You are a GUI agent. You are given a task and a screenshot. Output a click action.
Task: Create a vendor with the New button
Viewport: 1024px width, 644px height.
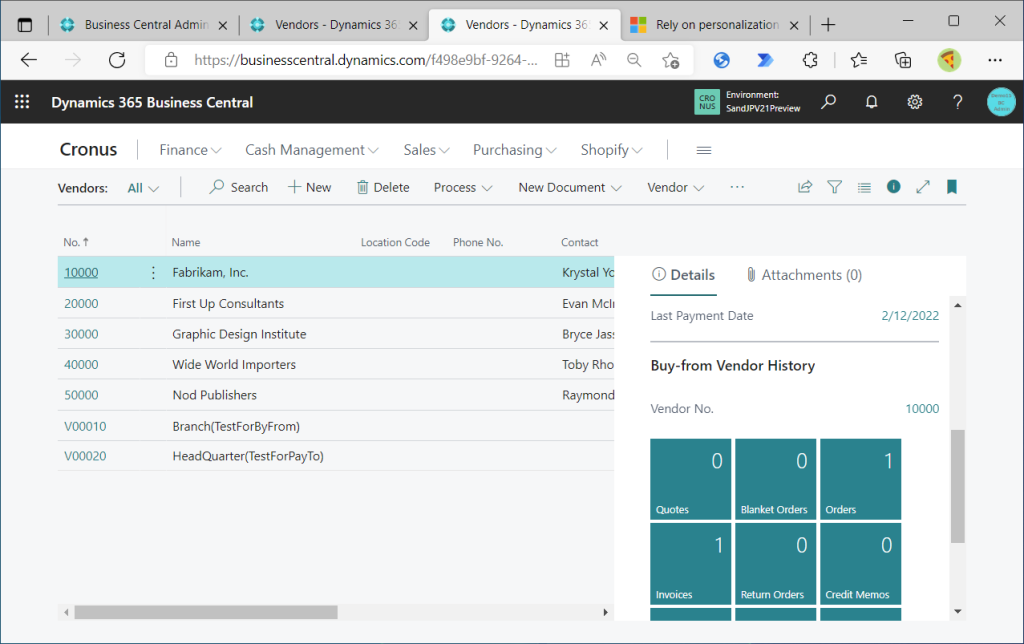click(x=310, y=187)
